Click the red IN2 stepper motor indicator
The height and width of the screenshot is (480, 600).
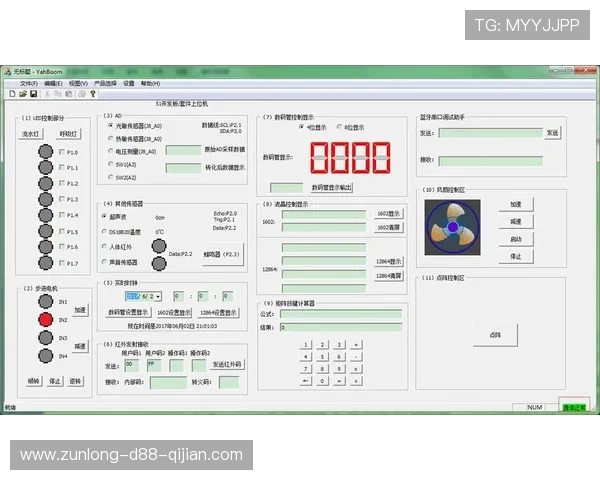[x=45, y=320]
